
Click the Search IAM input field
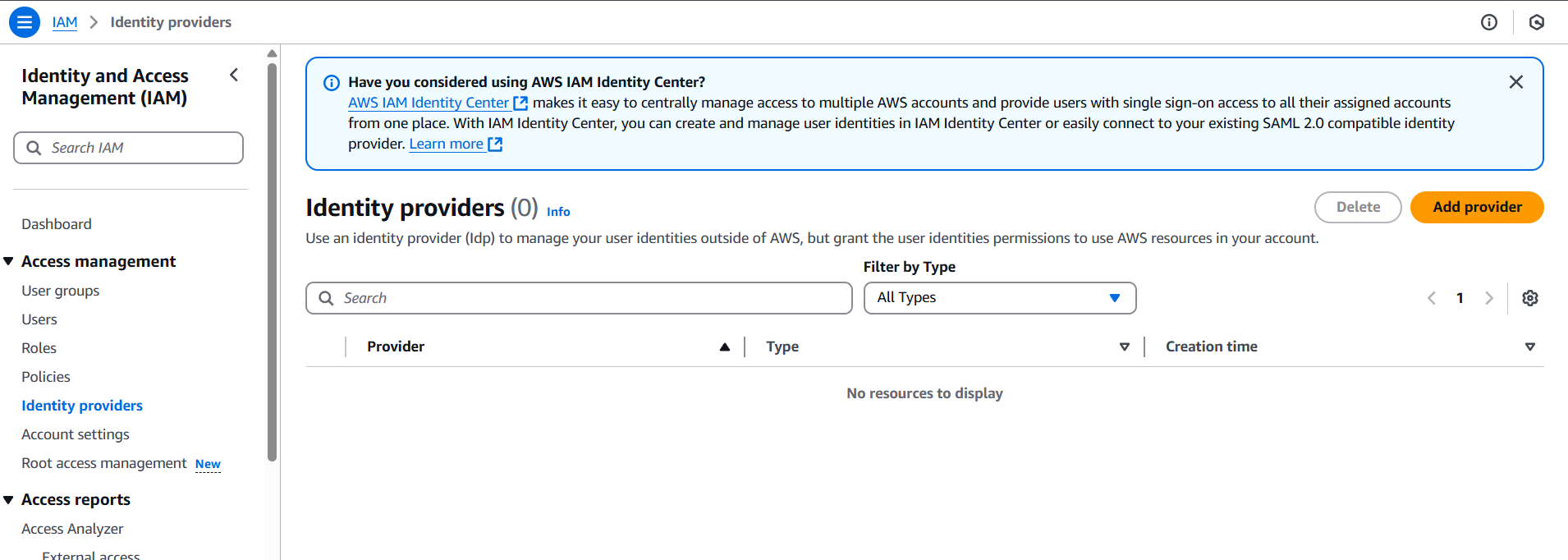click(x=128, y=148)
